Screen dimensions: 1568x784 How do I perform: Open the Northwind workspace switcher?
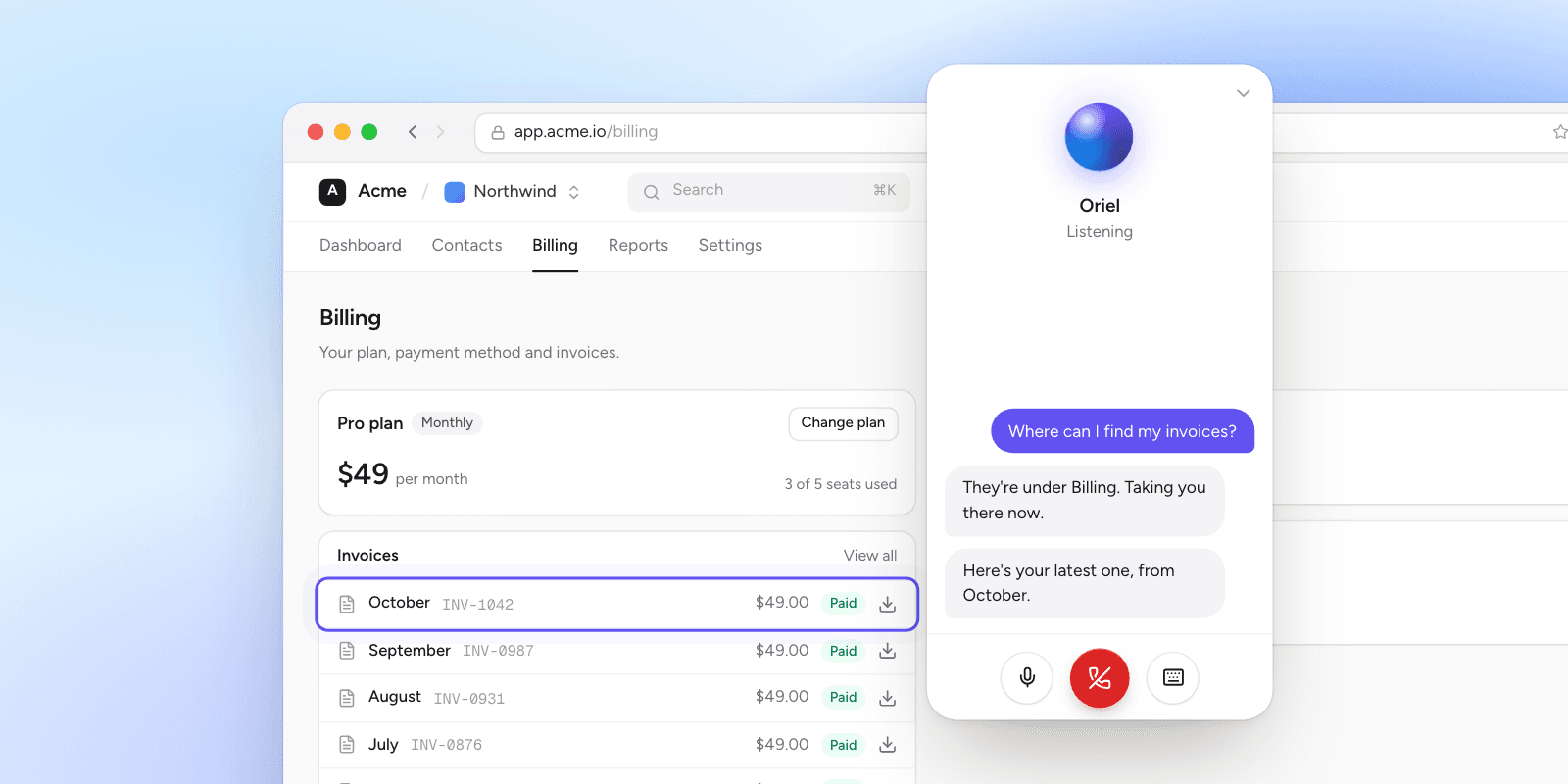(513, 192)
